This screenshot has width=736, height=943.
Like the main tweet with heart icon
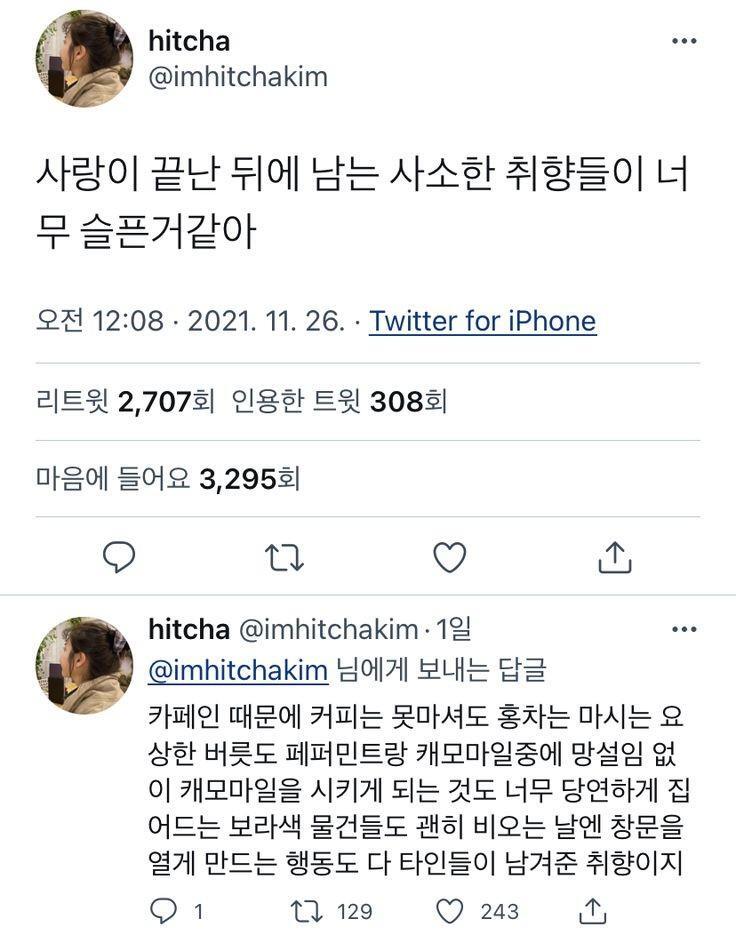[450, 557]
